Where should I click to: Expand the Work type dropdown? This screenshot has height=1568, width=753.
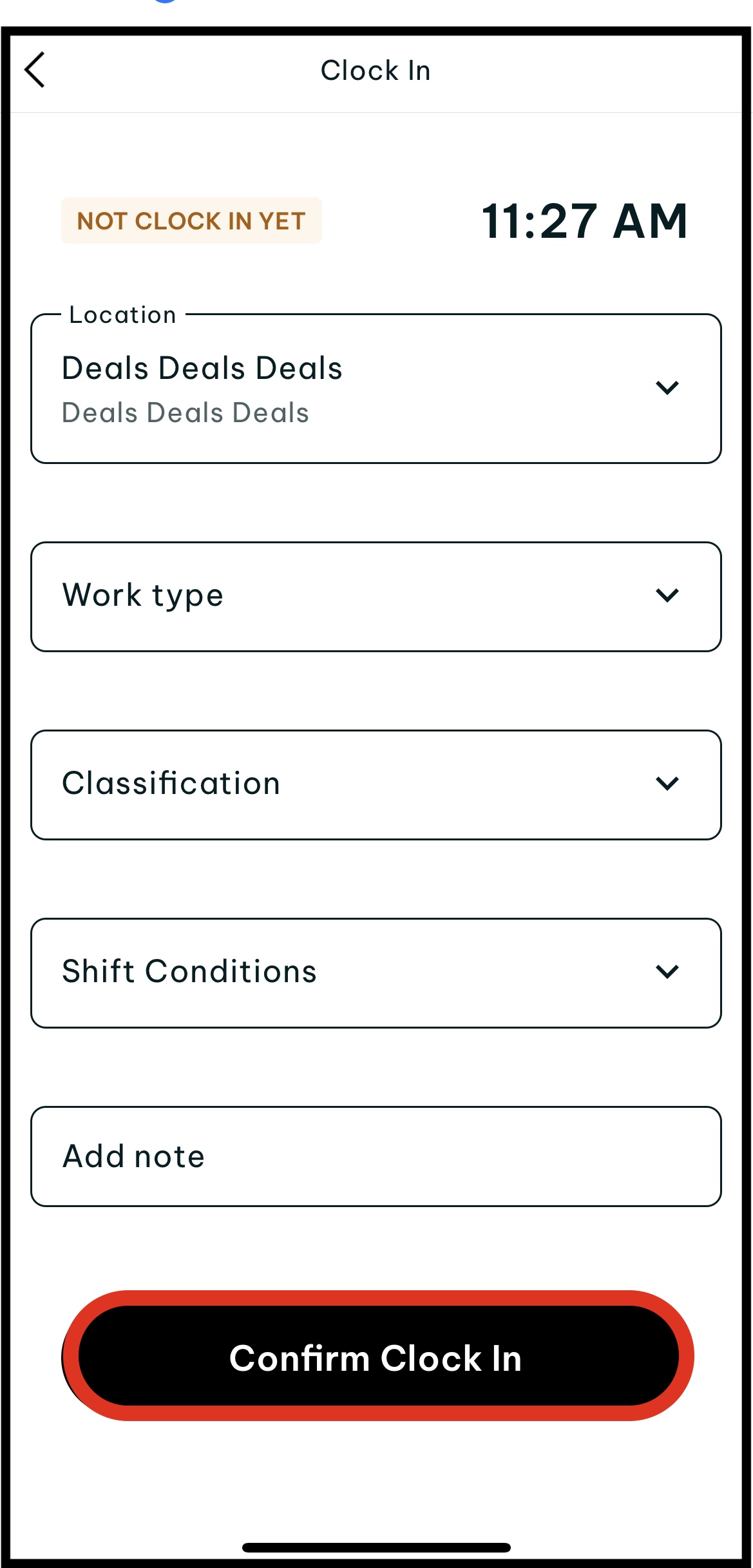376,597
